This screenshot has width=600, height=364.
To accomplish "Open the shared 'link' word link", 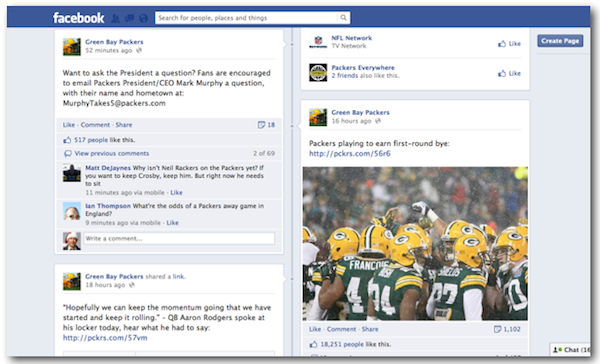I will 179,276.
